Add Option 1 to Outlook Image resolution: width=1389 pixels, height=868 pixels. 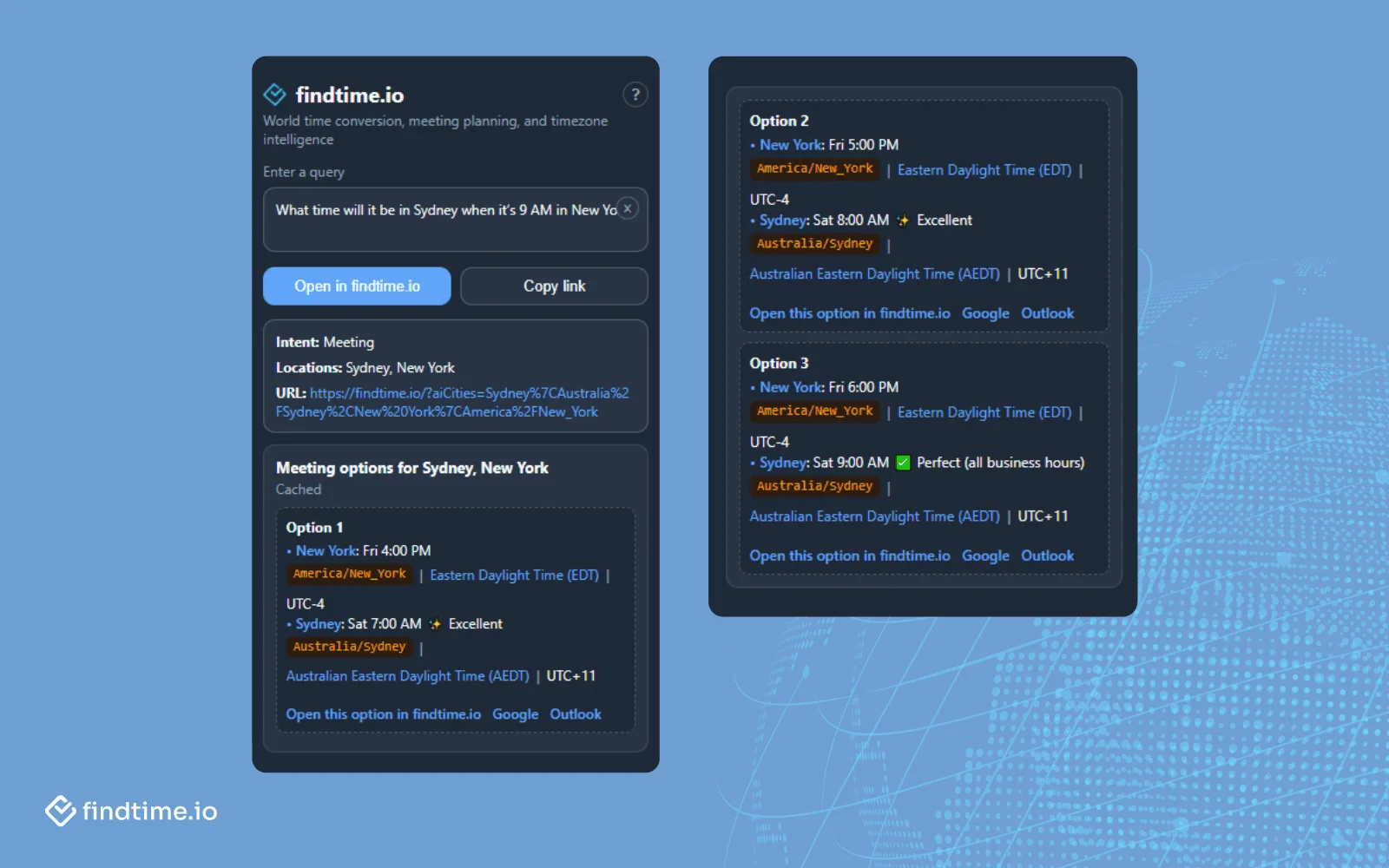(x=575, y=713)
